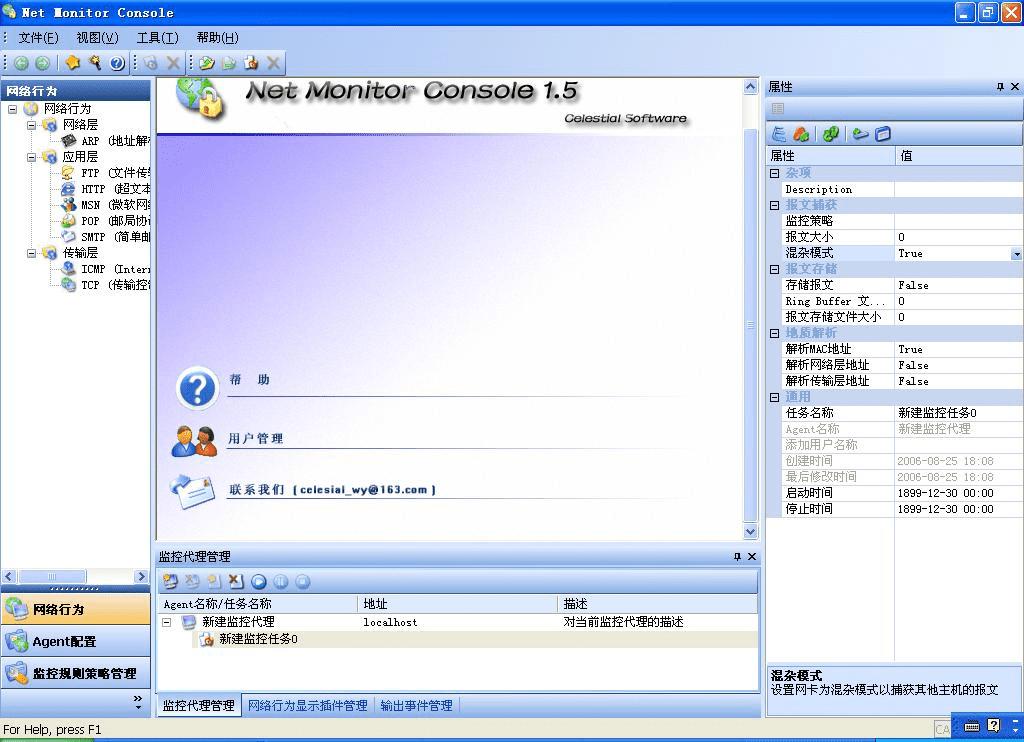Click the help icon in the language bar

coord(993,725)
